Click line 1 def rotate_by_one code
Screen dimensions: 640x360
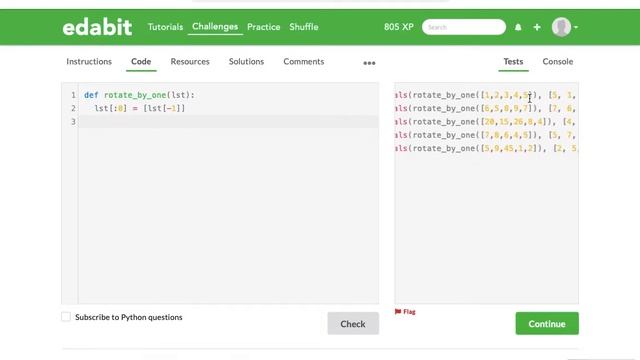point(140,95)
